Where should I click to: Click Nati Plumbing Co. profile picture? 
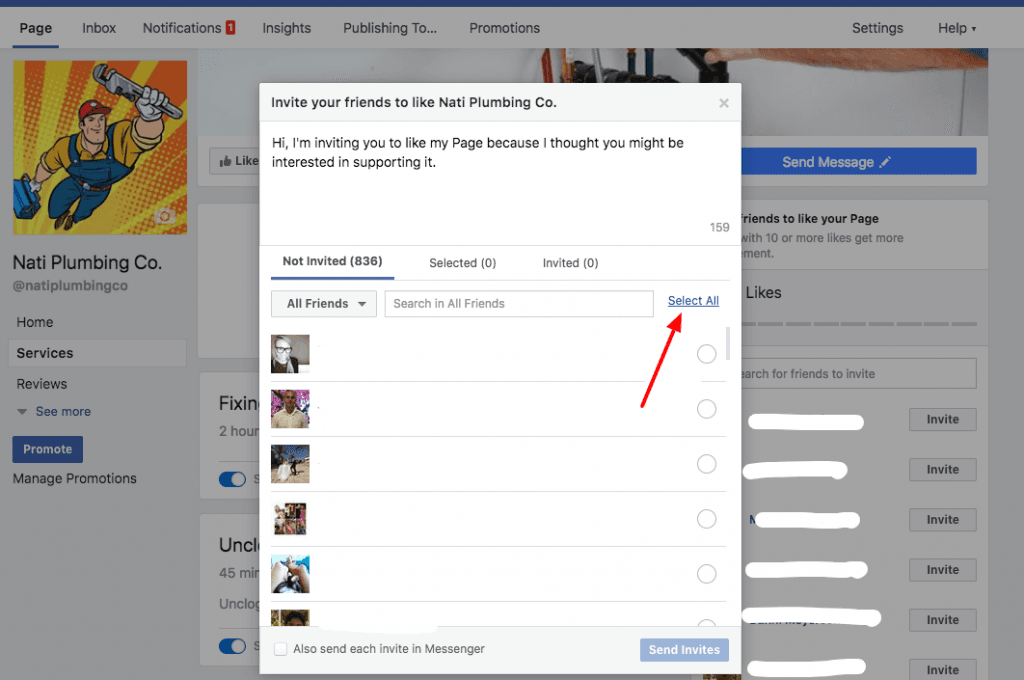pyautogui.click(x=100, y=148)
